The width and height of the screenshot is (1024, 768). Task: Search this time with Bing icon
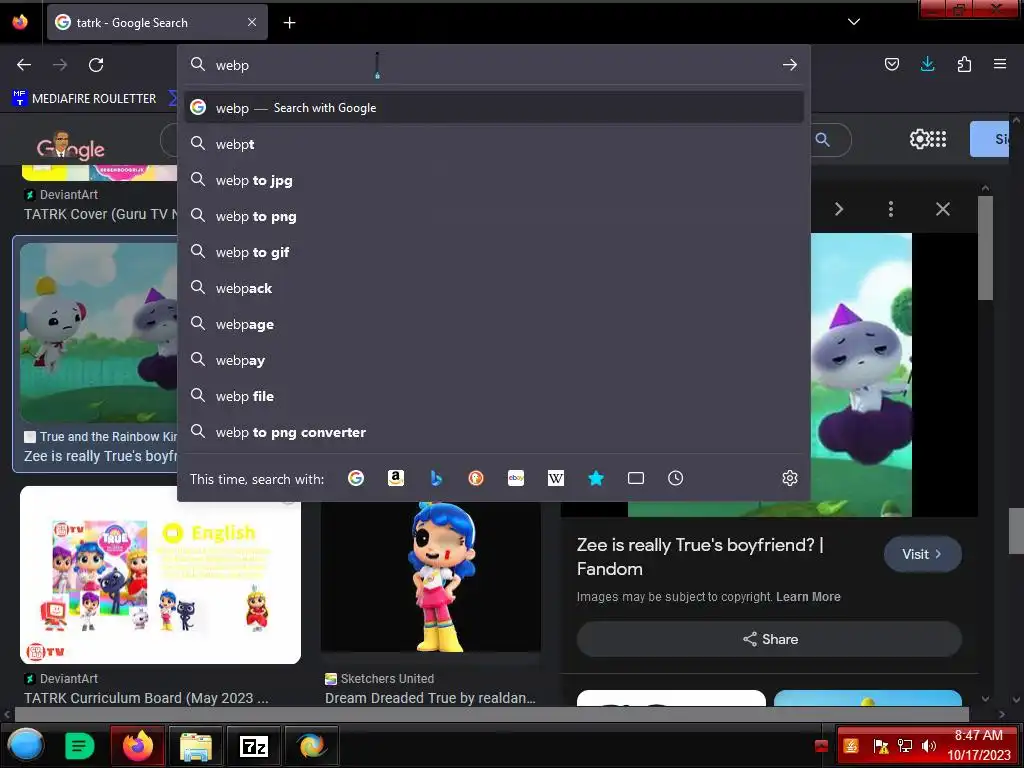tap(436, 478)
